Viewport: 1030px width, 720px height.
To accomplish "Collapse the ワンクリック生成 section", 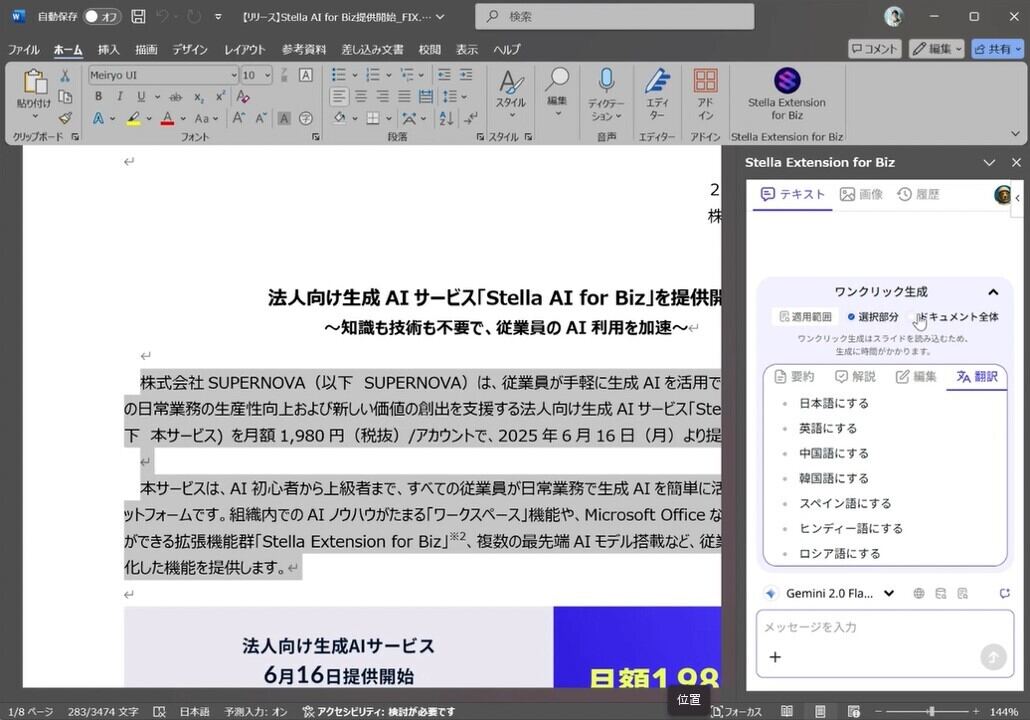I will pos(993,292).
